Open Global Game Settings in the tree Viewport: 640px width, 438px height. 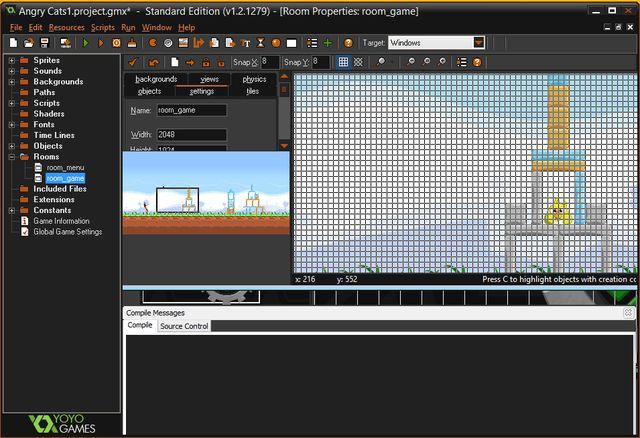click(x=67, y=232)
